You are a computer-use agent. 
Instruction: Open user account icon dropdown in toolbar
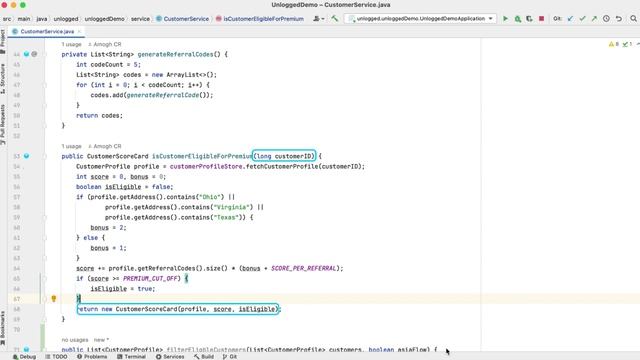coord(318,19)
